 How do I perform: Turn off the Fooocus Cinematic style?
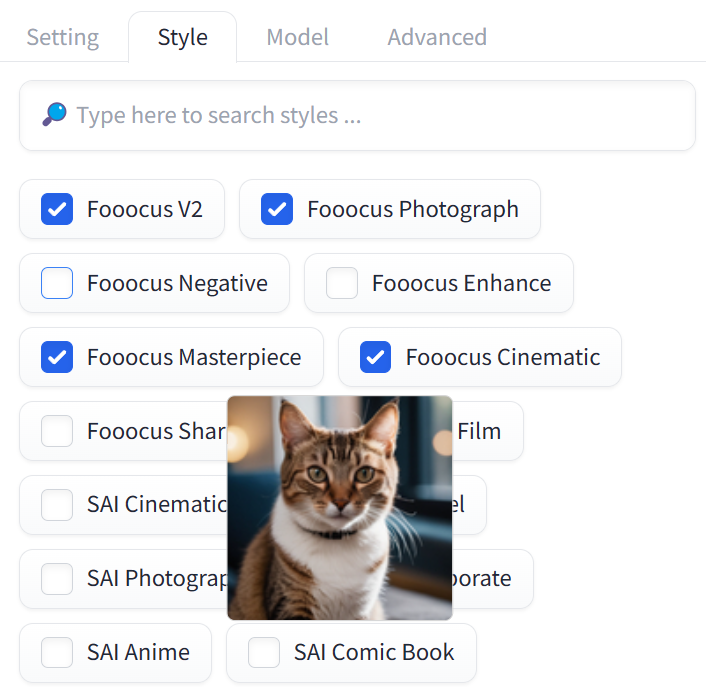375,357
